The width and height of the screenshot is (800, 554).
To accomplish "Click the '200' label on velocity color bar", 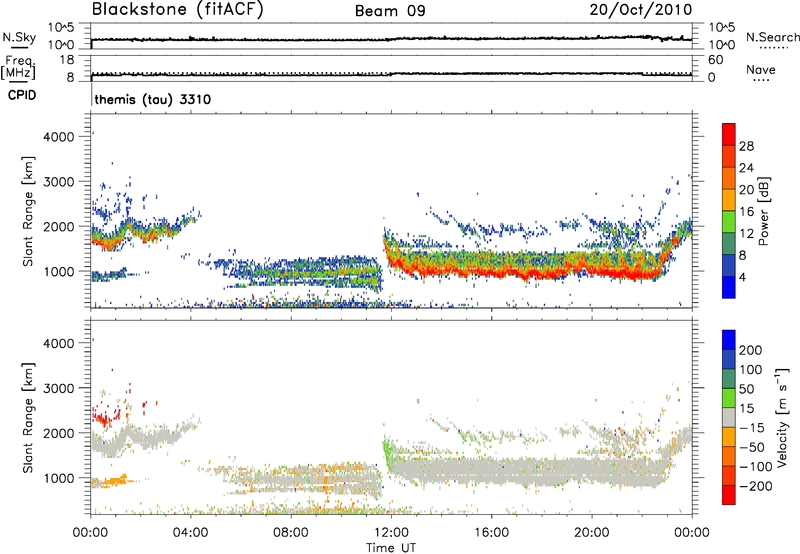I will pyautogui.click(x=751, y=350).
